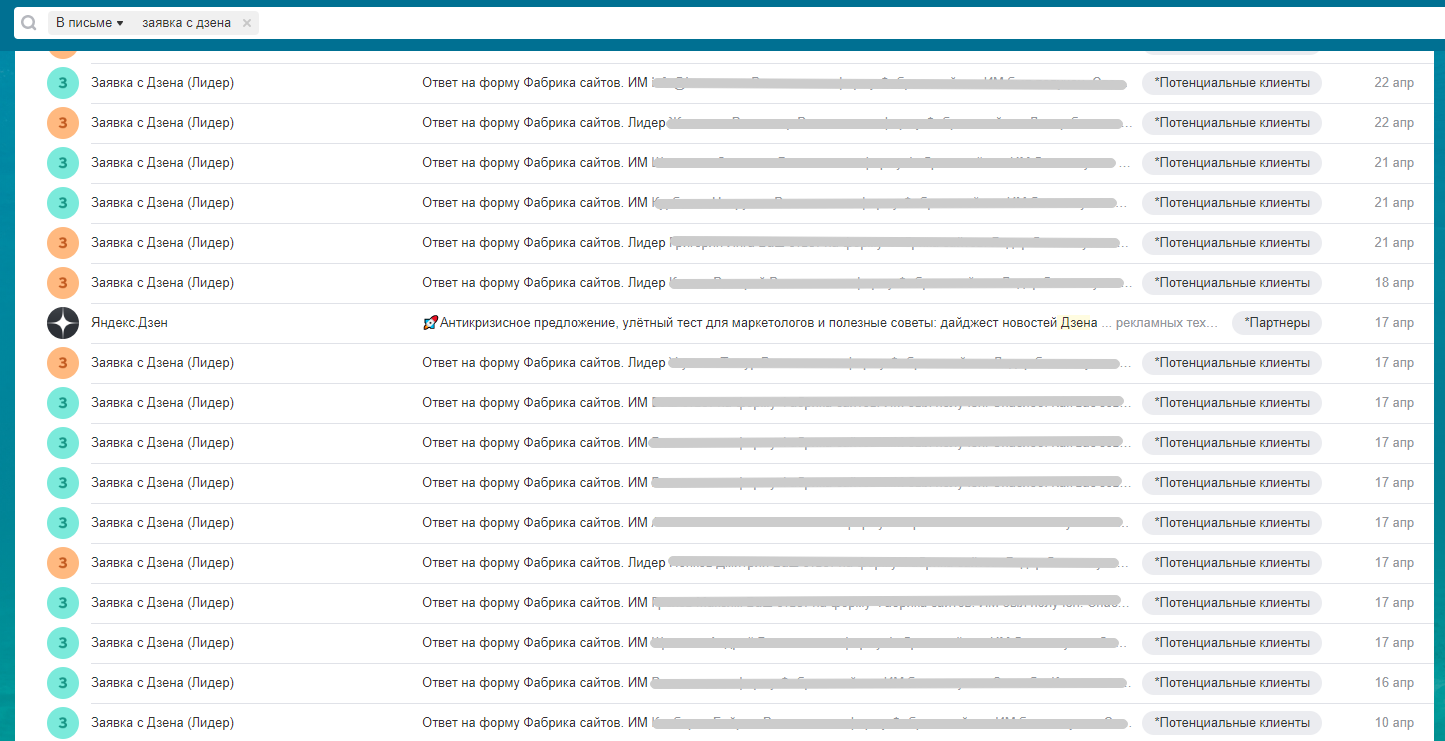The width and height of the screenshot is (1445, 741).
Task: Click the orange avatar of the 22 апр email
Action: (63, 123)
